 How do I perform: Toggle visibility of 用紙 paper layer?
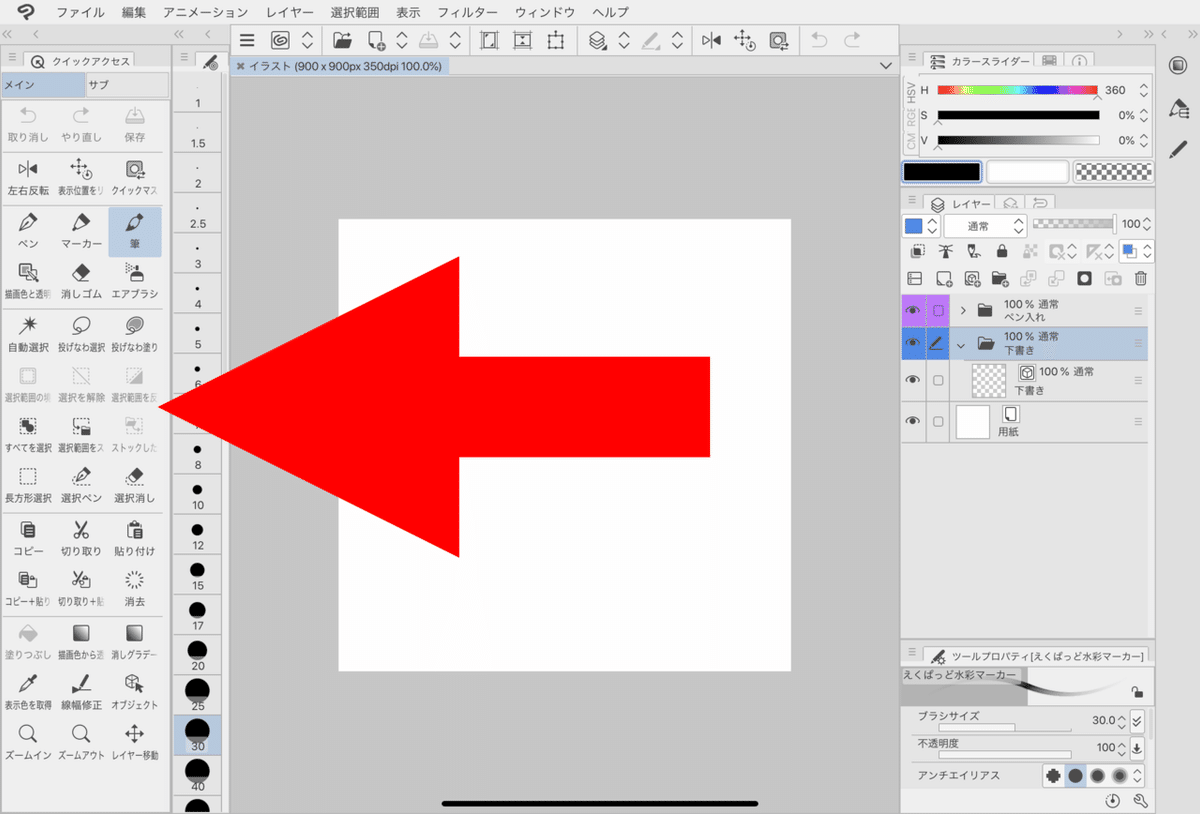[912, 421]
